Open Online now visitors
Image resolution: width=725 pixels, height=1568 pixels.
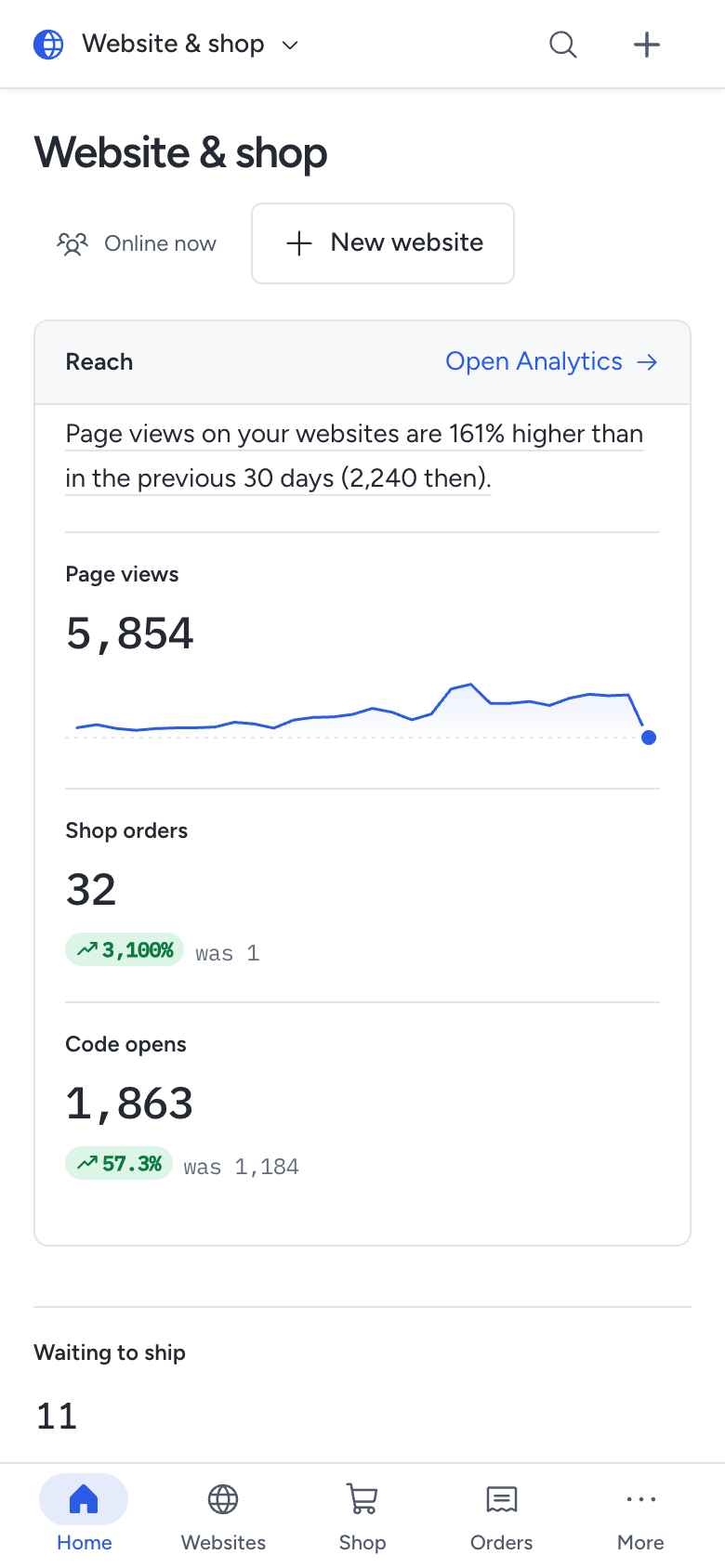pyautogui.click(x=137, y=243)
